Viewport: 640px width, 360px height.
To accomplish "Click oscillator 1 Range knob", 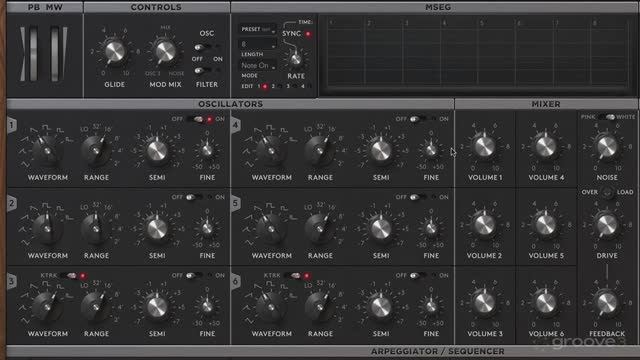I will (x=96, y=151).
